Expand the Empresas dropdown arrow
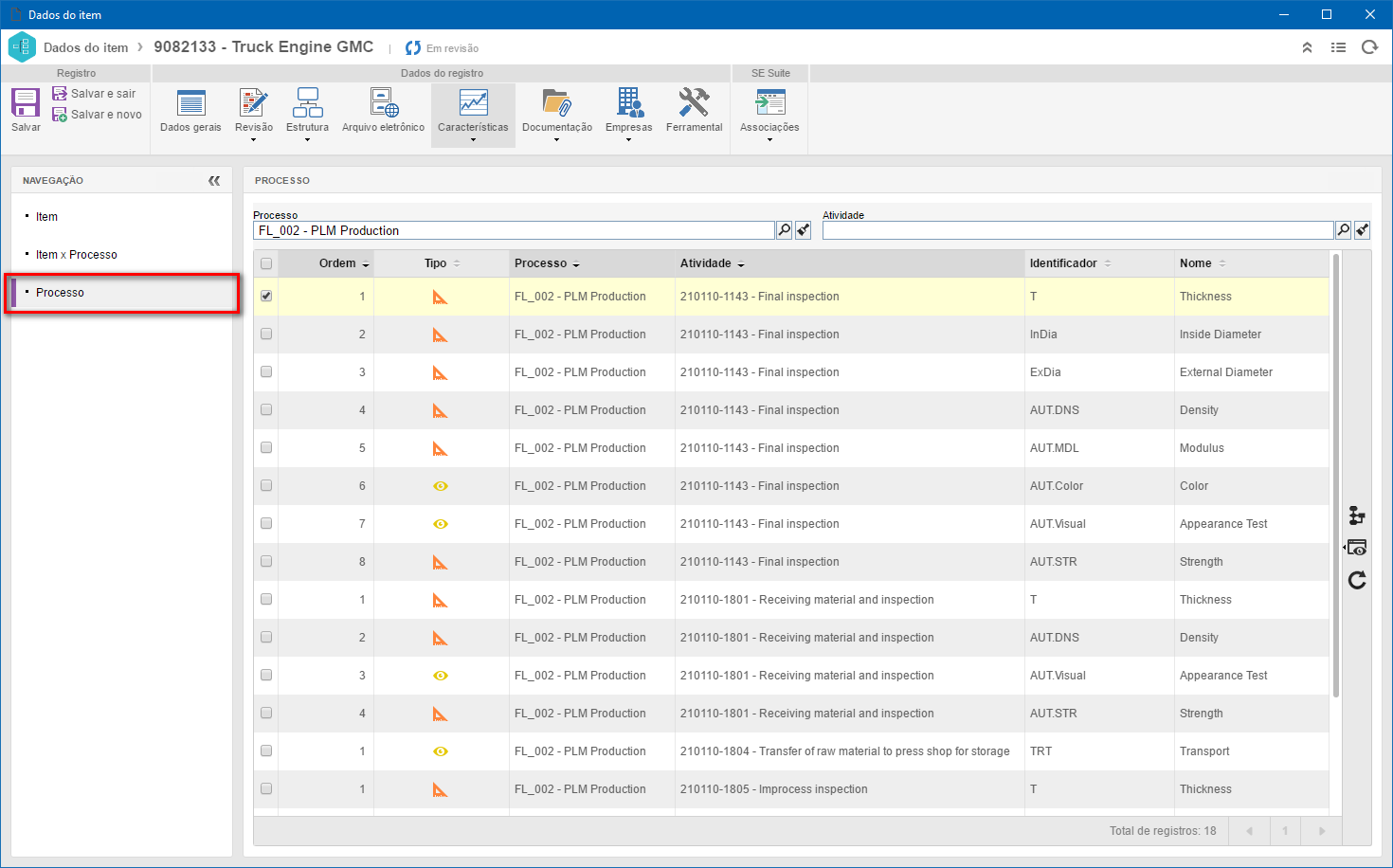The width and height of the screenshot is (1393, 868). click(628, 140)
